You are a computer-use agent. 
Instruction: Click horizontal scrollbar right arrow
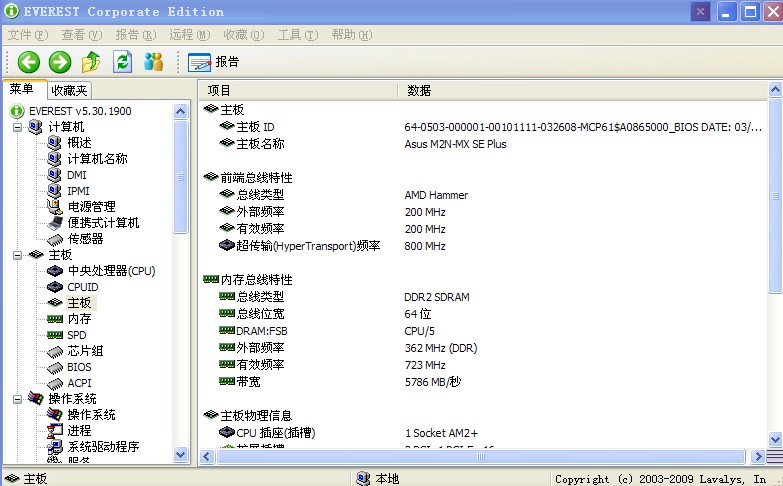click(x=758, y=456)
